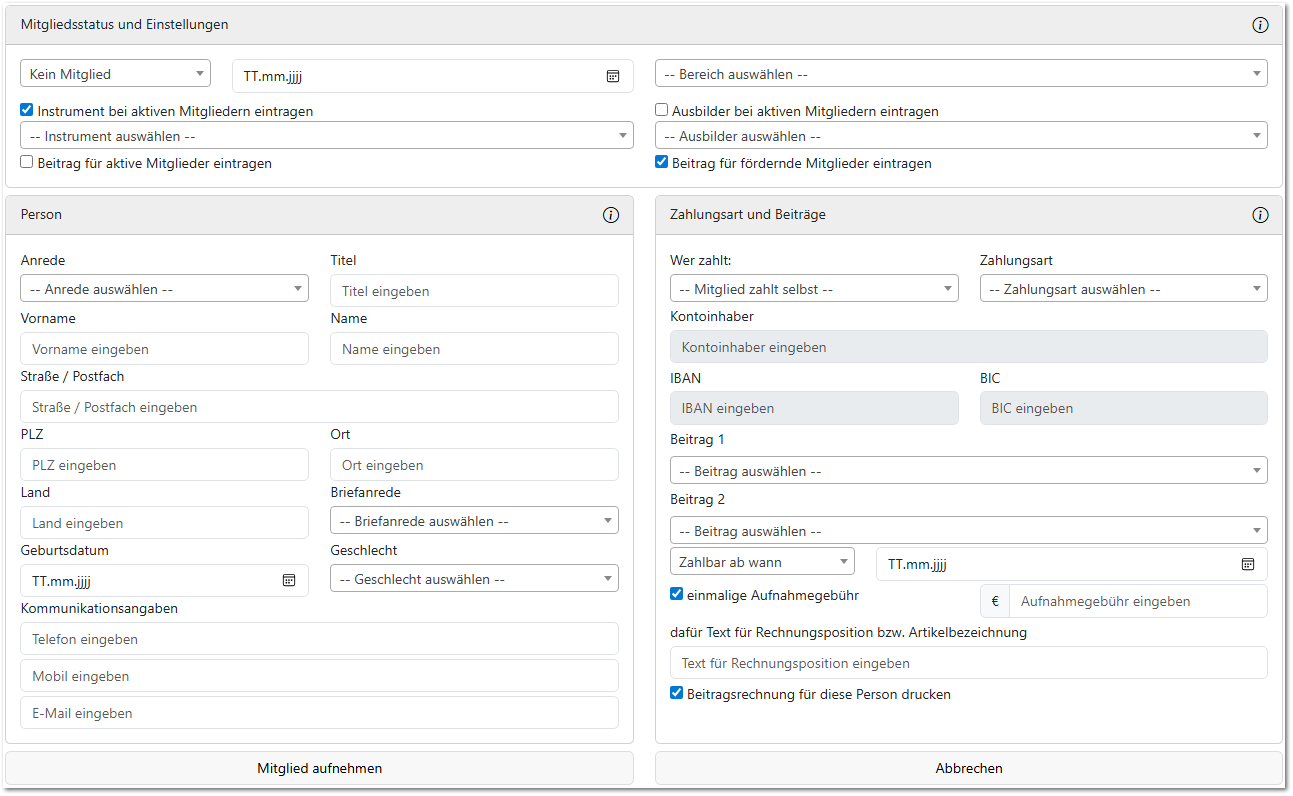The width and height of the screenshot is (1293, 796).
Task: Open calendar picker next to Zahlbar ab wann
Action: point(1248,564)
